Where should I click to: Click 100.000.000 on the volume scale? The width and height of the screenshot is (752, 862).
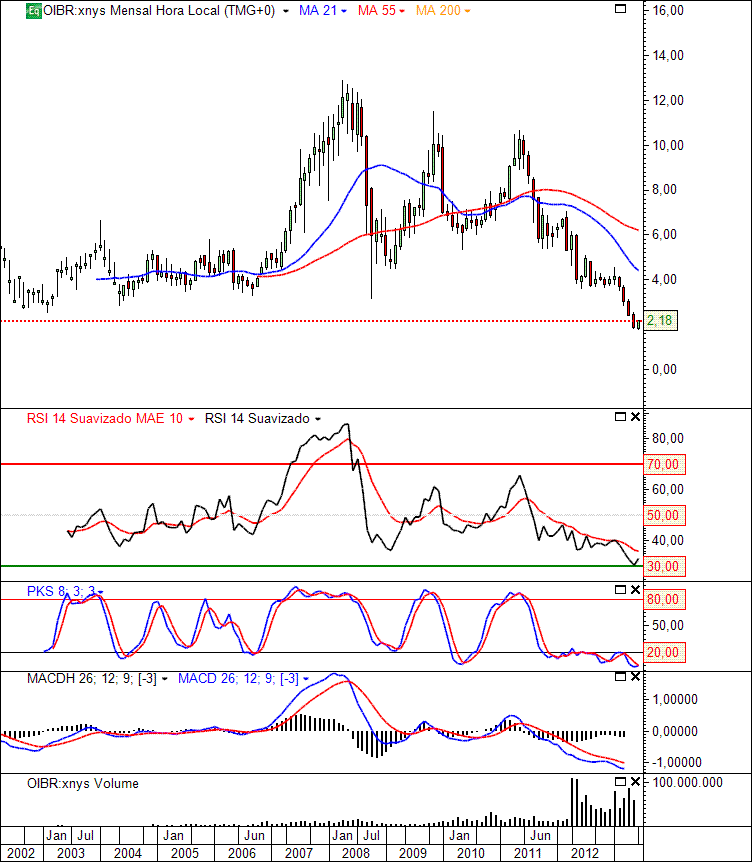pos(687,782)
